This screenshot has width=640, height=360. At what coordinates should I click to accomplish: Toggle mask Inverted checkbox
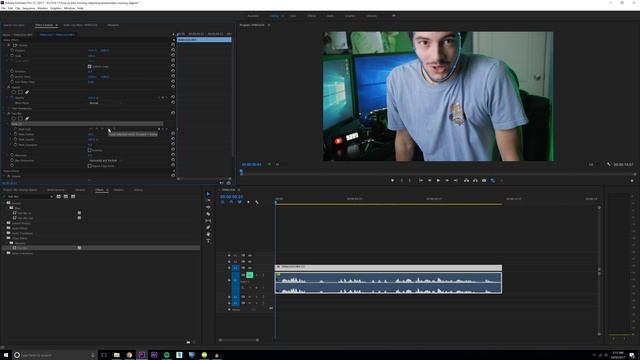click(x=89, y=150)
